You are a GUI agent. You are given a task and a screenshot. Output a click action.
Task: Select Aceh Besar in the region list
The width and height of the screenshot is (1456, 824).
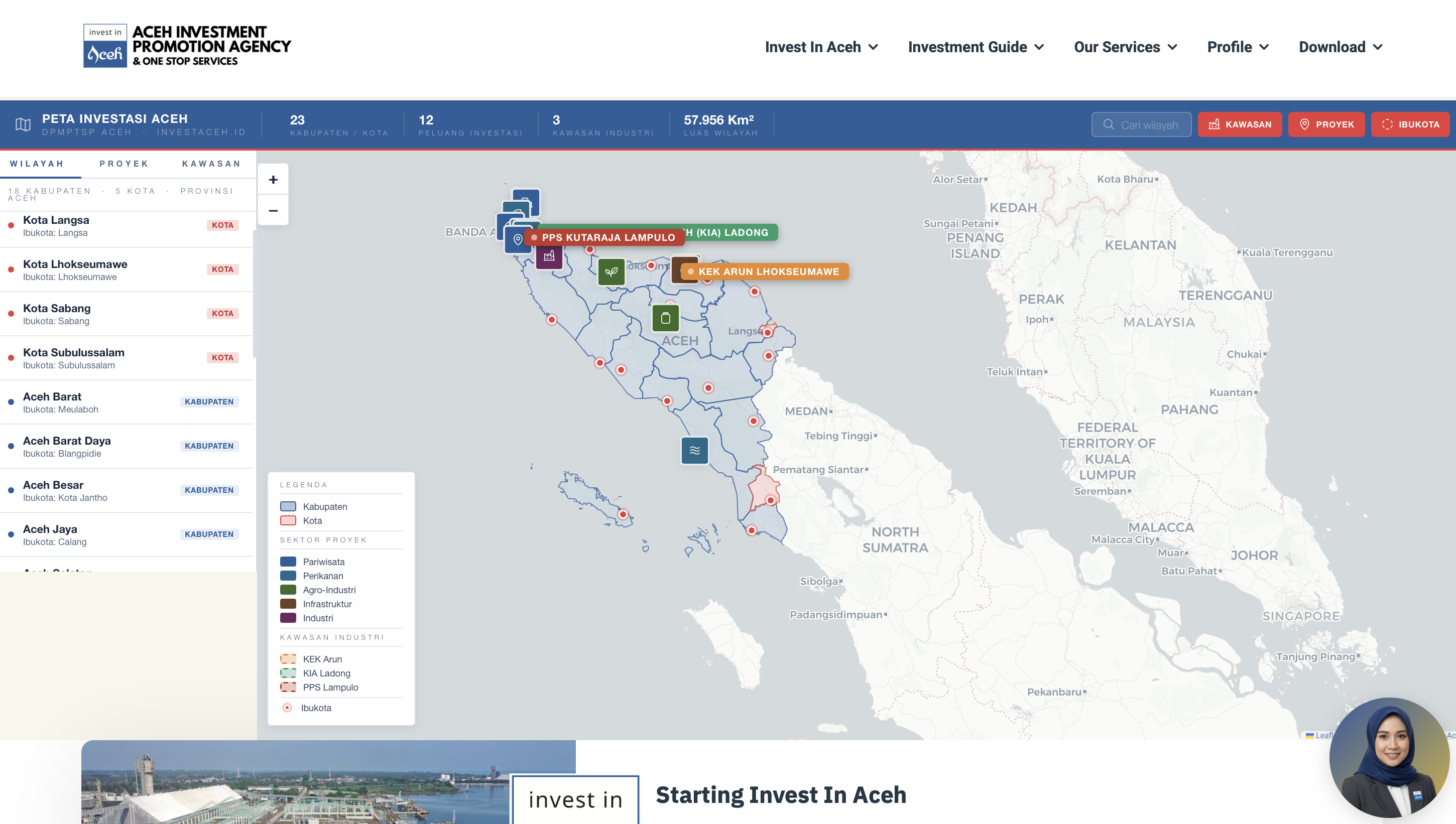click(x=126, y=491)
